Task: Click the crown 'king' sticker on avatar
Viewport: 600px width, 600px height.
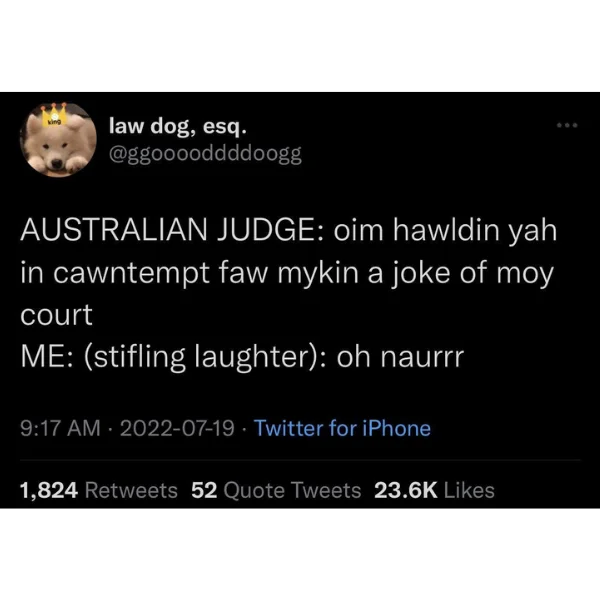Action: [x=56, y=114]
